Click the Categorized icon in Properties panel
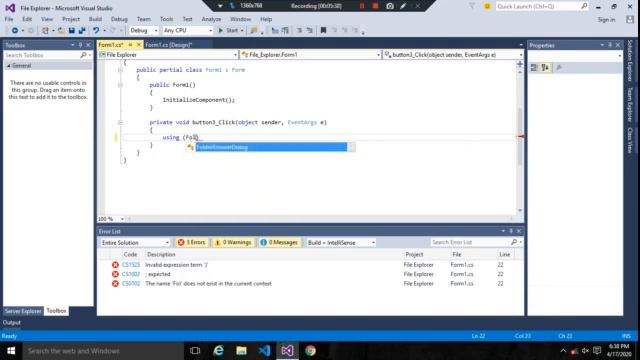The image size is (640, 360). [534, 68]
